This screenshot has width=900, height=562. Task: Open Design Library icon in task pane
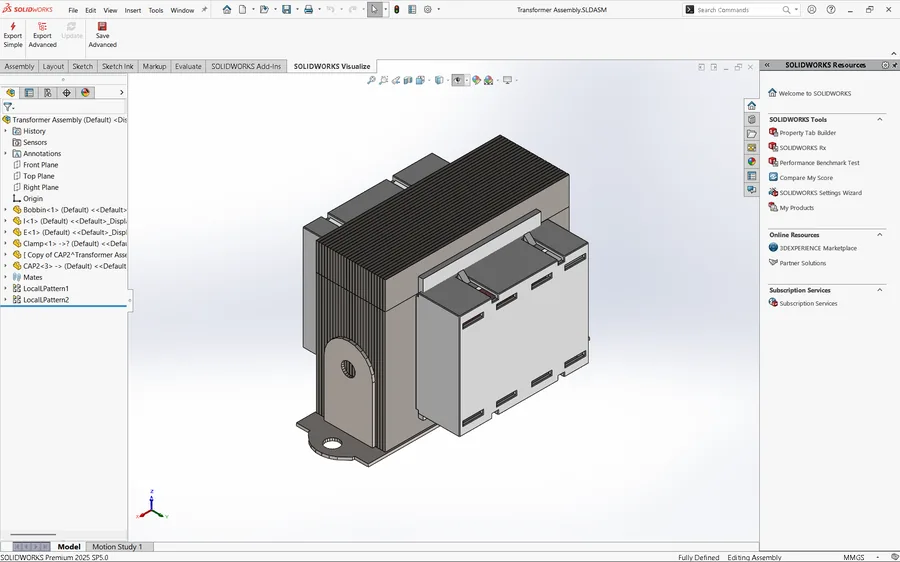[x=751, y=119]
